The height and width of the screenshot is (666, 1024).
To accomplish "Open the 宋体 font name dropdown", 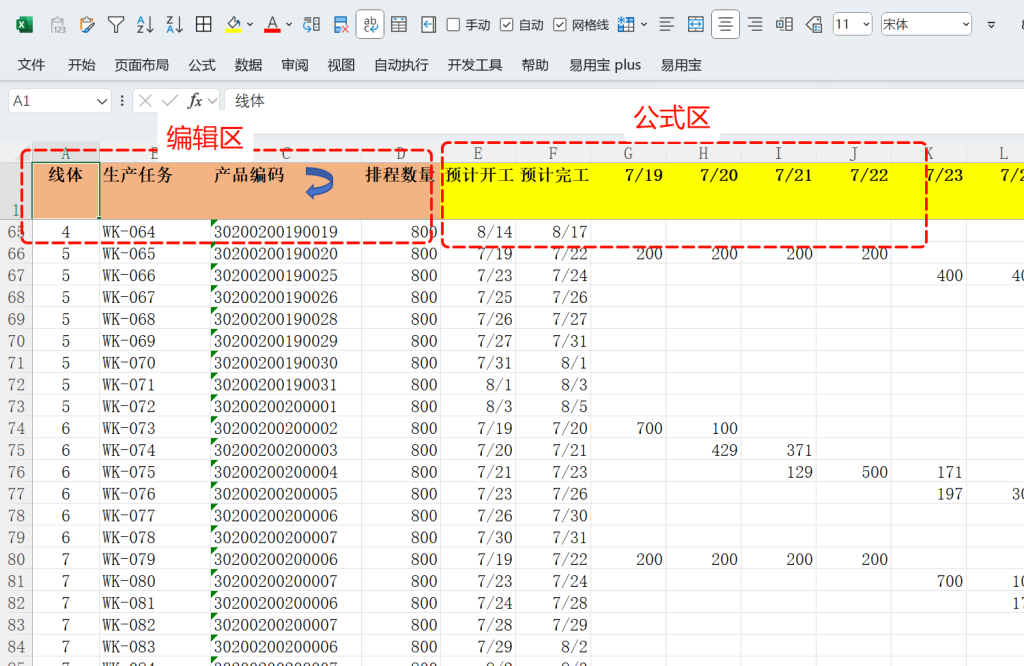I will click(965, 25).
